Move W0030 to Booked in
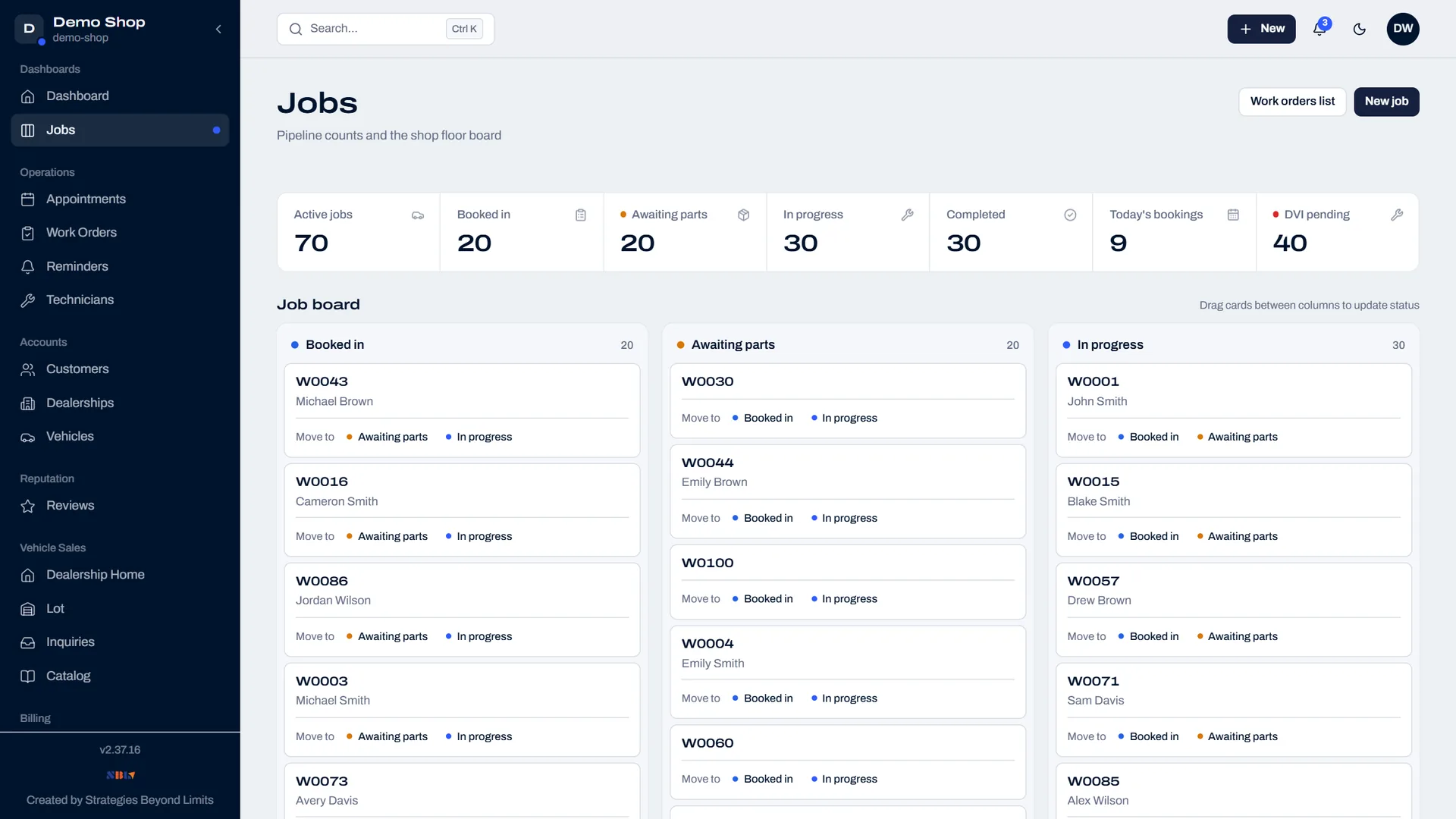1456x819 pixels. [x=762, y=419]
